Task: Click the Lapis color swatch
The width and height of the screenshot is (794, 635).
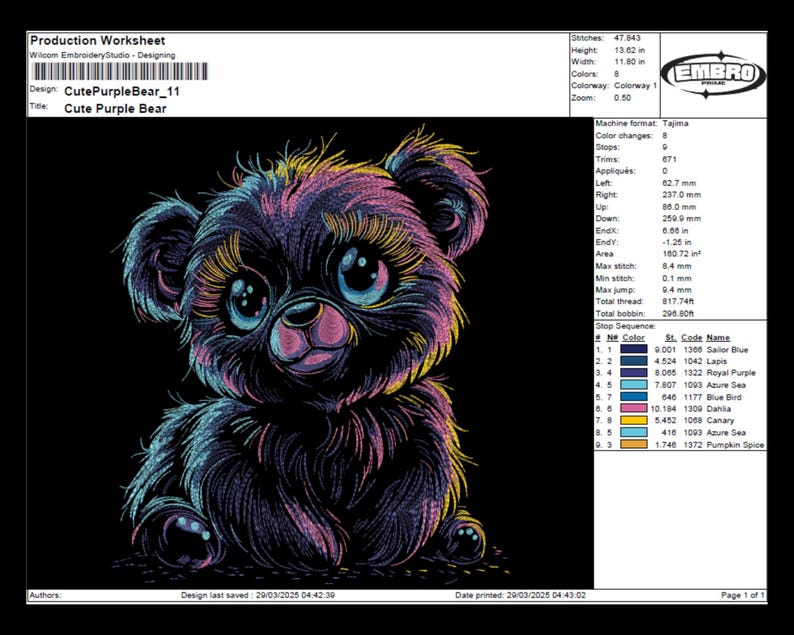Action: coord(633,361)
